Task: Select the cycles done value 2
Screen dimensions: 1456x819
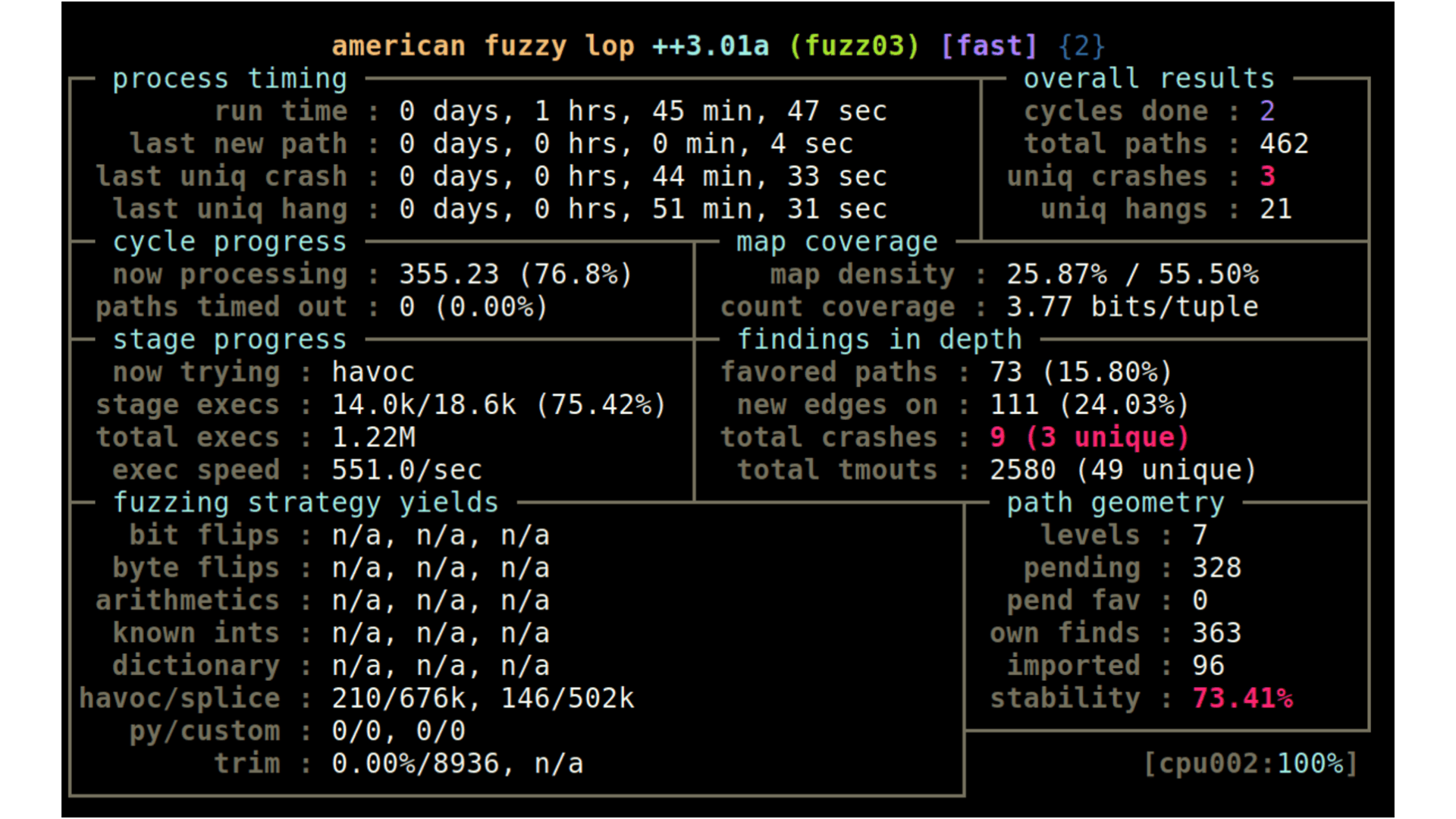Action: pos(1267,111)
